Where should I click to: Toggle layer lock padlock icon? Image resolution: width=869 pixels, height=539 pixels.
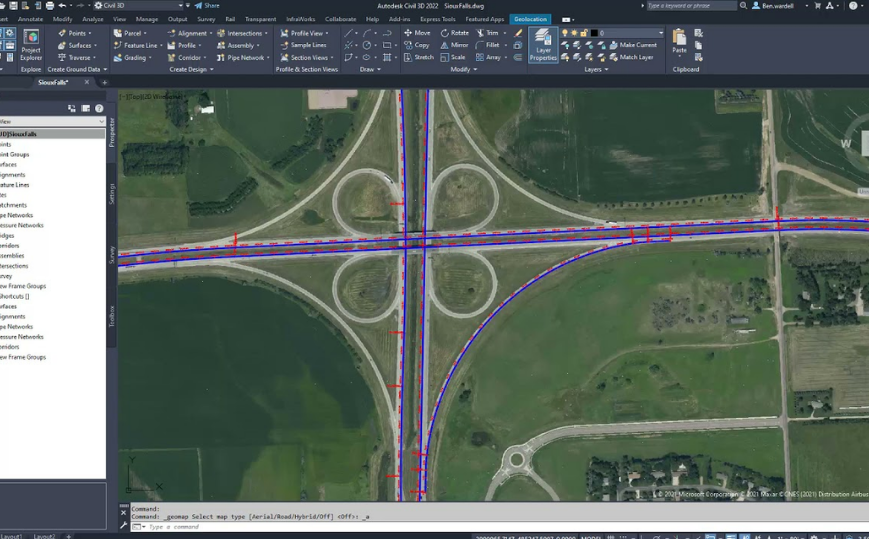(x=584, y=33)
